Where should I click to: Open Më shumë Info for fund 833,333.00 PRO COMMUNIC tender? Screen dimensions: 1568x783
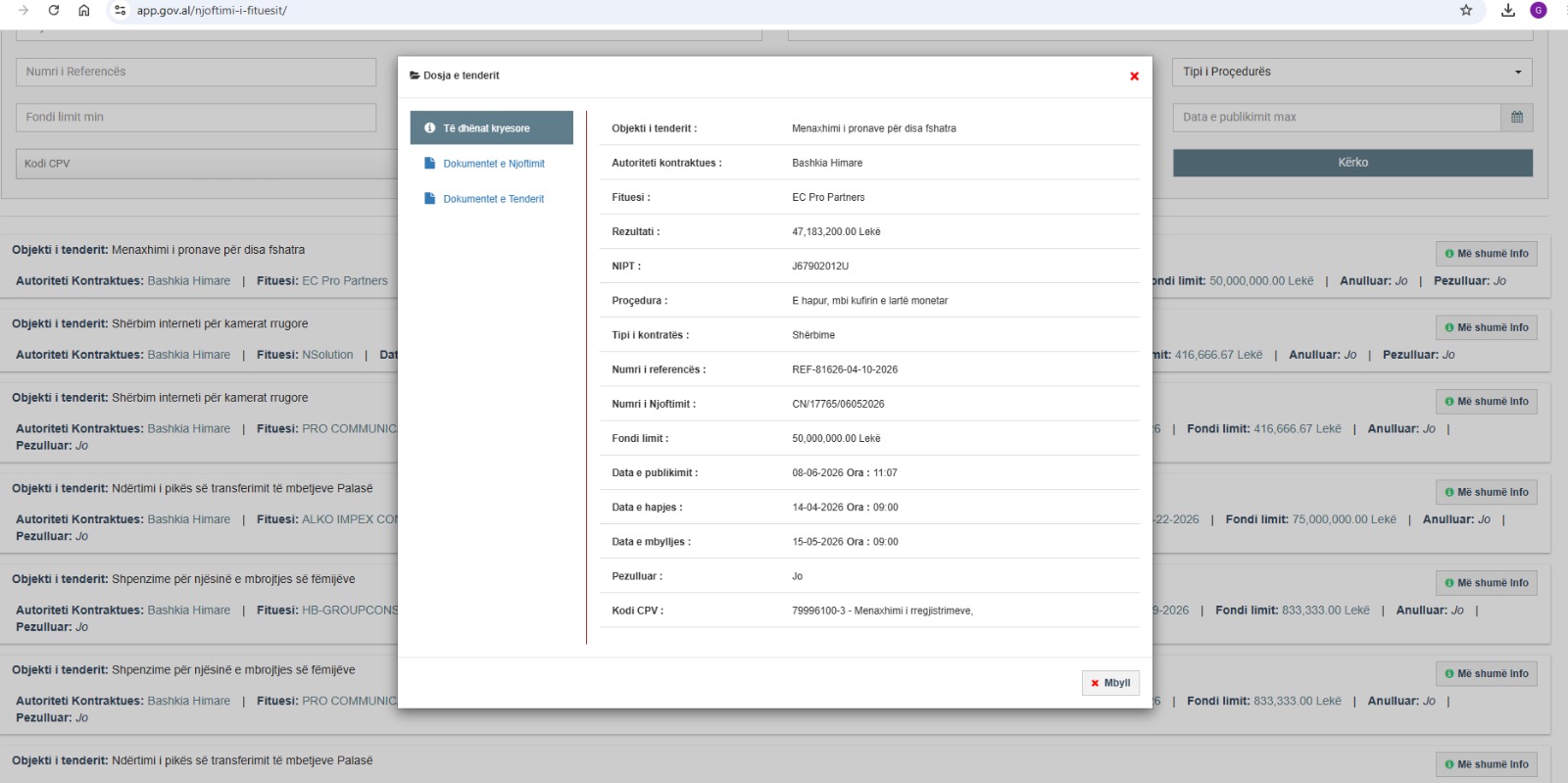point(1486,674)
